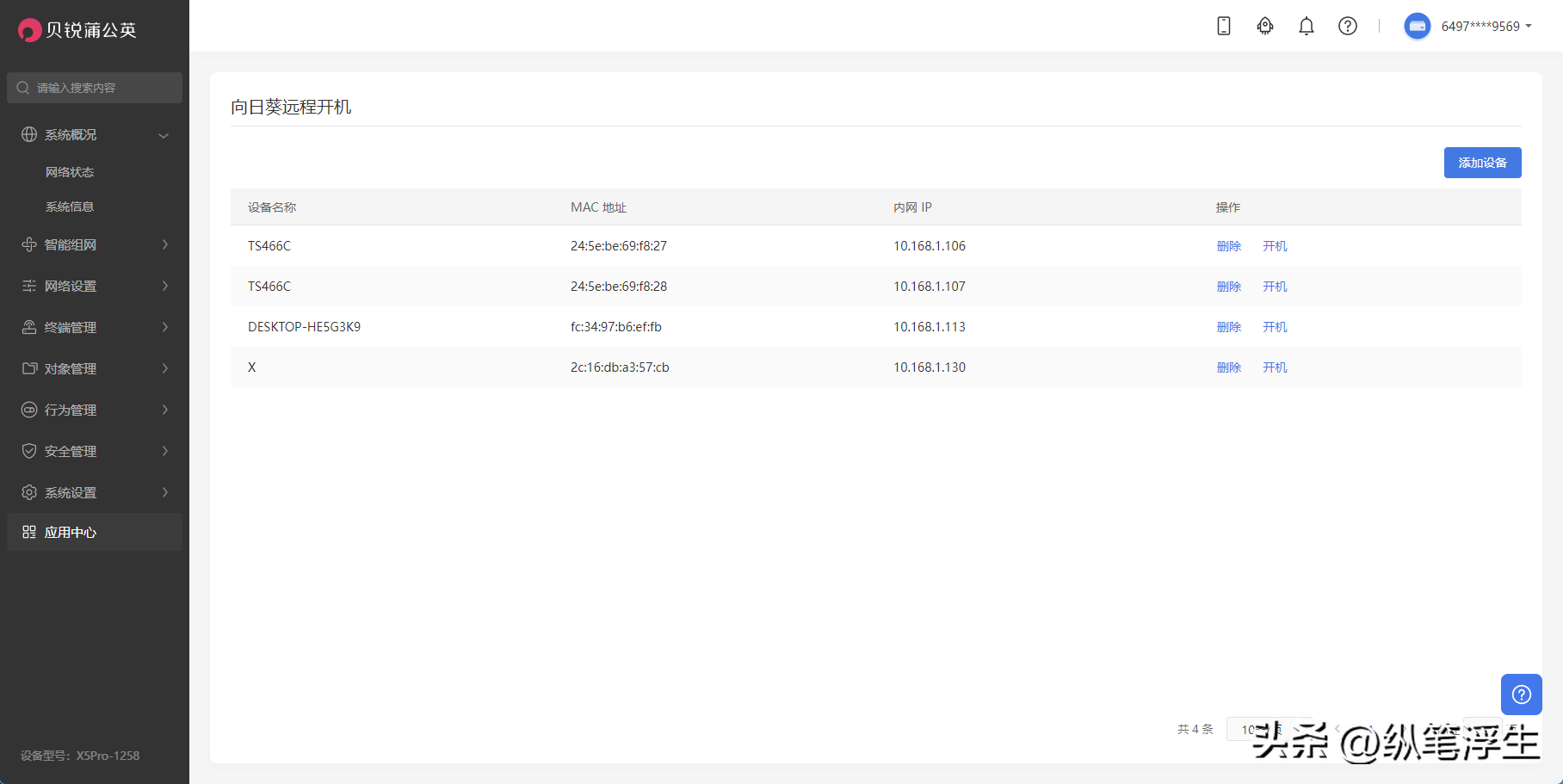1563x784 pixels.
Task: Click the 智能组网 sidebar icon
Action: (x=29, y=244)
